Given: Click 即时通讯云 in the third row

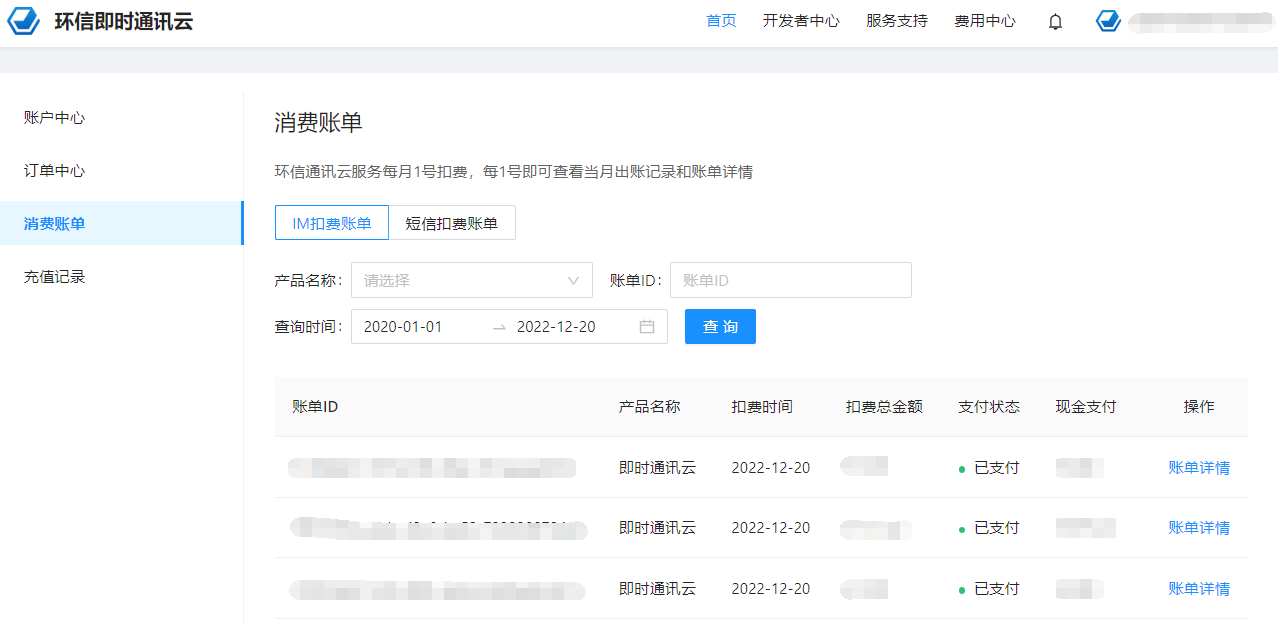Looking at the screenshot, I should (657, 589).
